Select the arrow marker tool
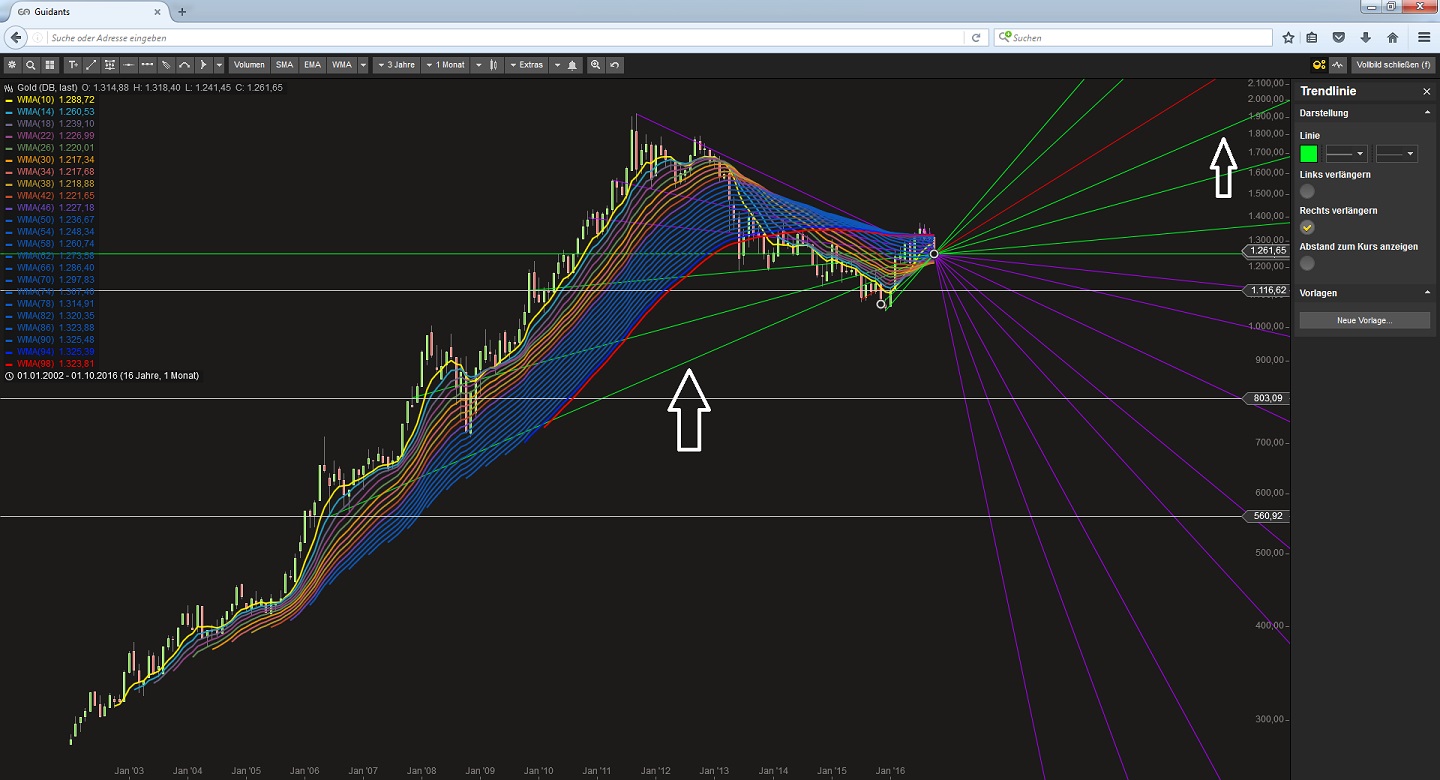Viewport: 1440px width, 780px height. (203, 65)
